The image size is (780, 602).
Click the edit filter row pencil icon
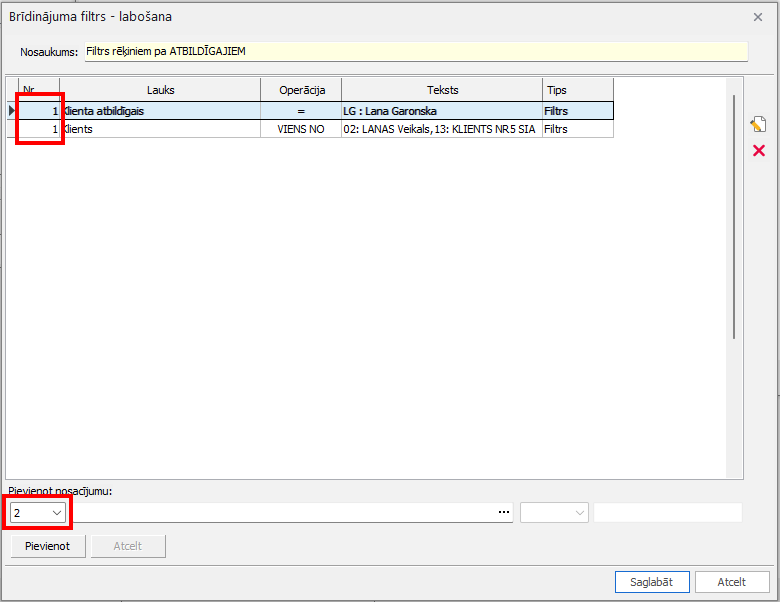tap(758, 124)
